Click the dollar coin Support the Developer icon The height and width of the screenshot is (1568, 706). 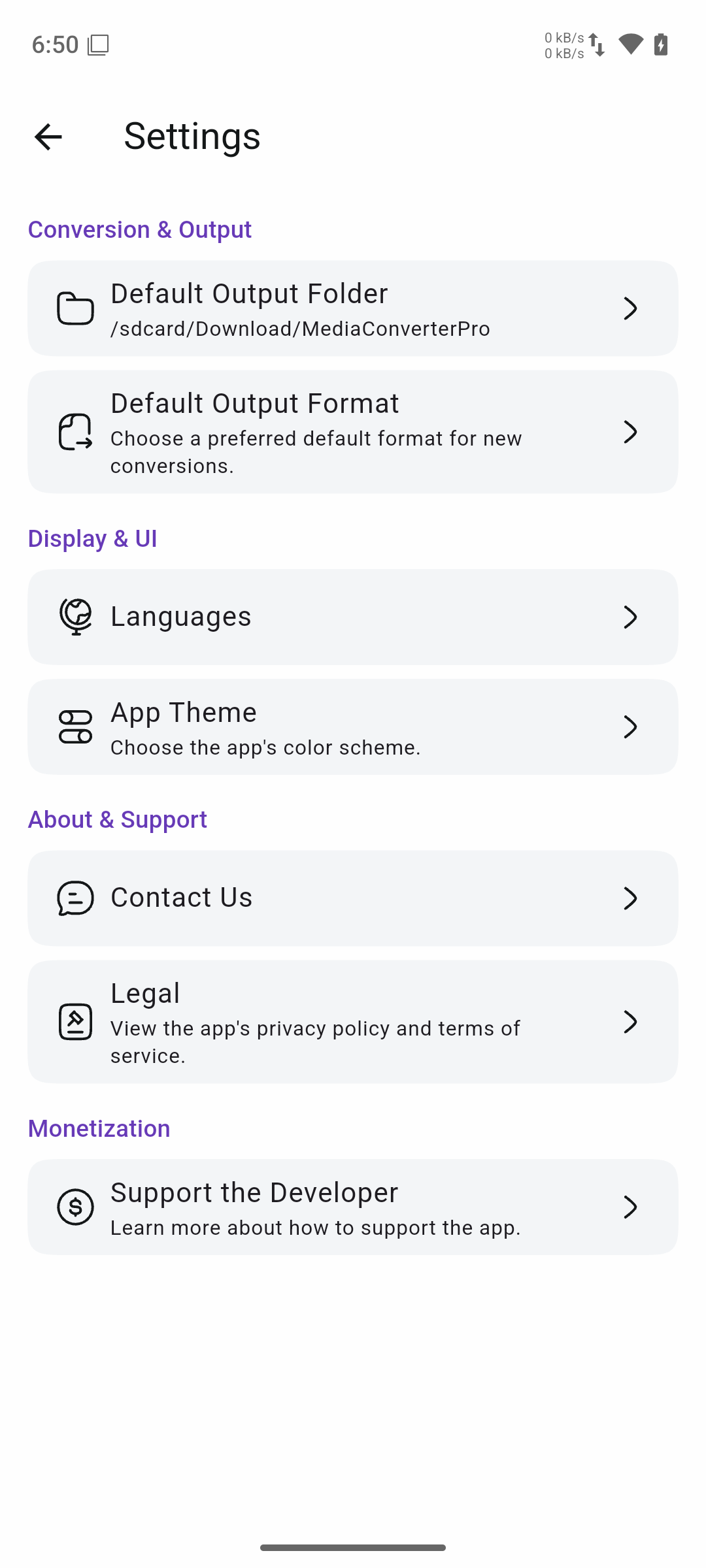point(75,1207)
